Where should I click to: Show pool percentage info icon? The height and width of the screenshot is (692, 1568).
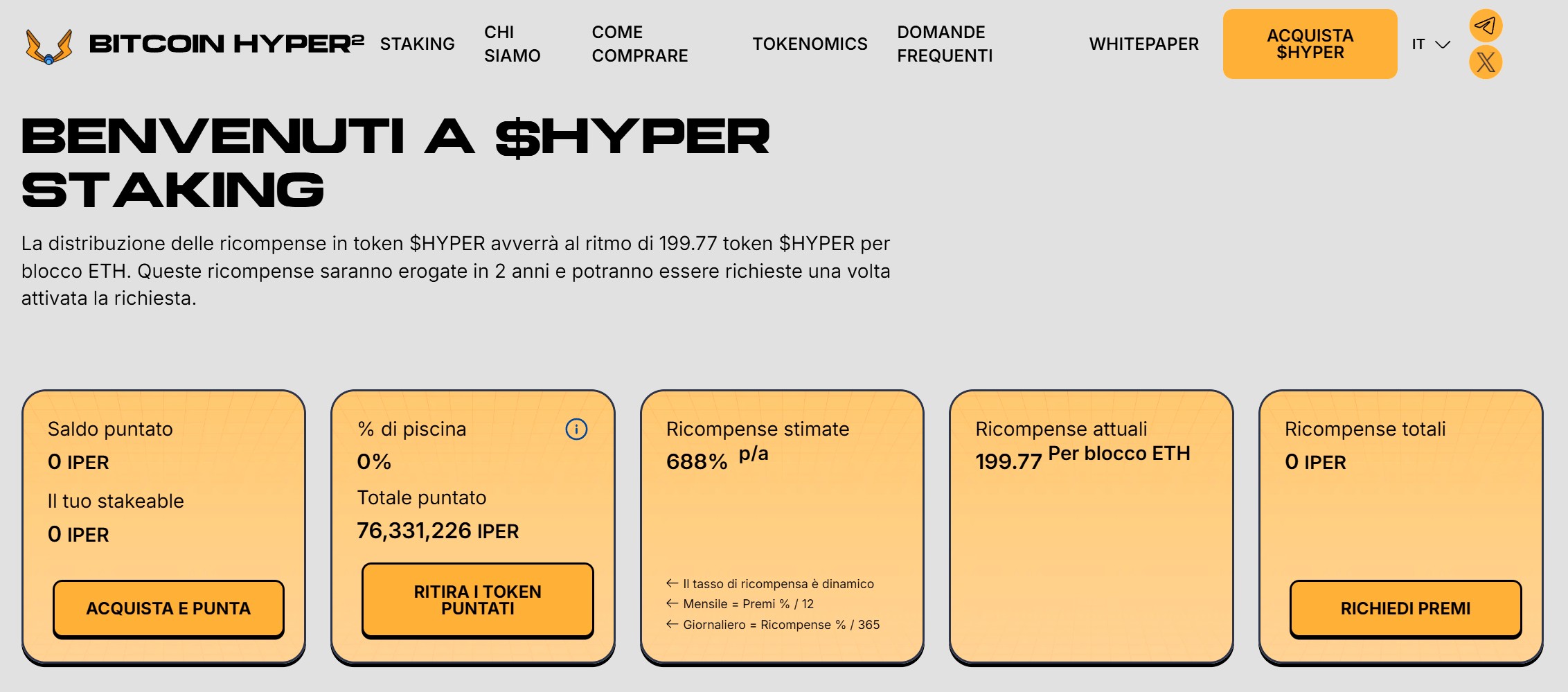[576, 429]
